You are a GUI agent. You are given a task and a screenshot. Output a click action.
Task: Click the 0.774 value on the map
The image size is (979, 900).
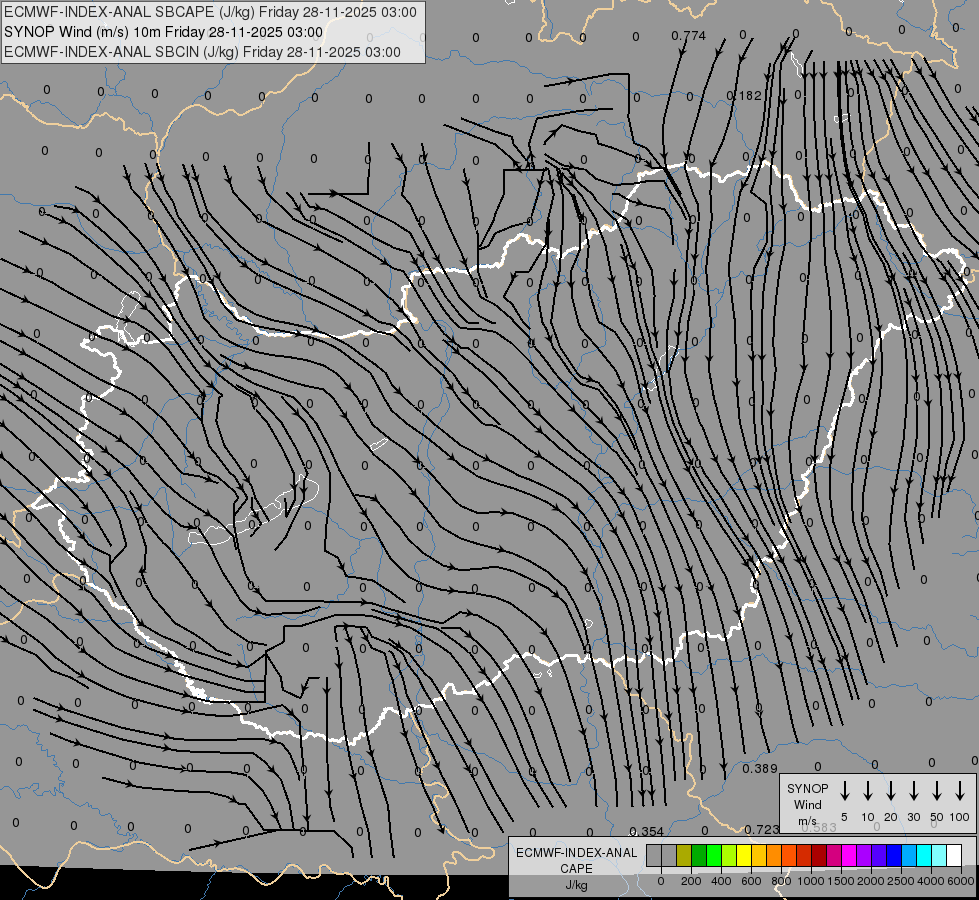pyautogui.click(x=689, y=36)
